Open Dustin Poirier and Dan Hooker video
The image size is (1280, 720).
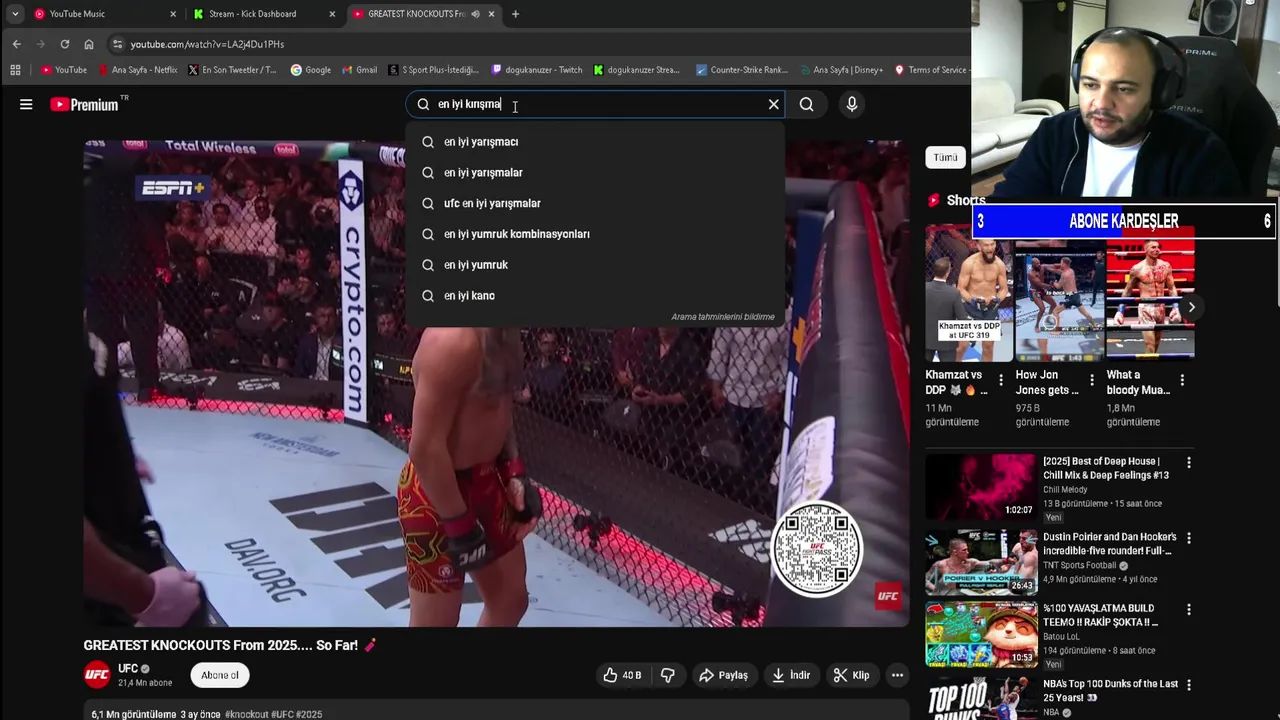[981, 562]
